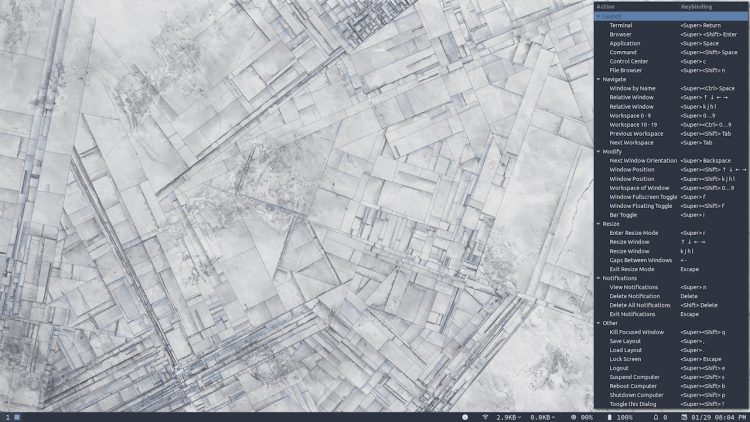Click the battery icon showing 100%
The width and height of the screenshot is (750, 422).
[x=609, y=417]
